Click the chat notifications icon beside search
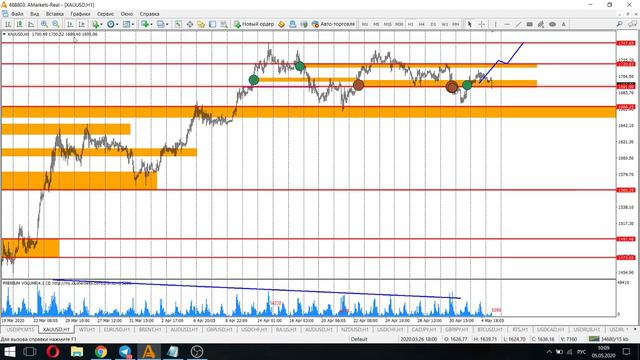This screenshot has height=360, width=640. pos(632,24)
